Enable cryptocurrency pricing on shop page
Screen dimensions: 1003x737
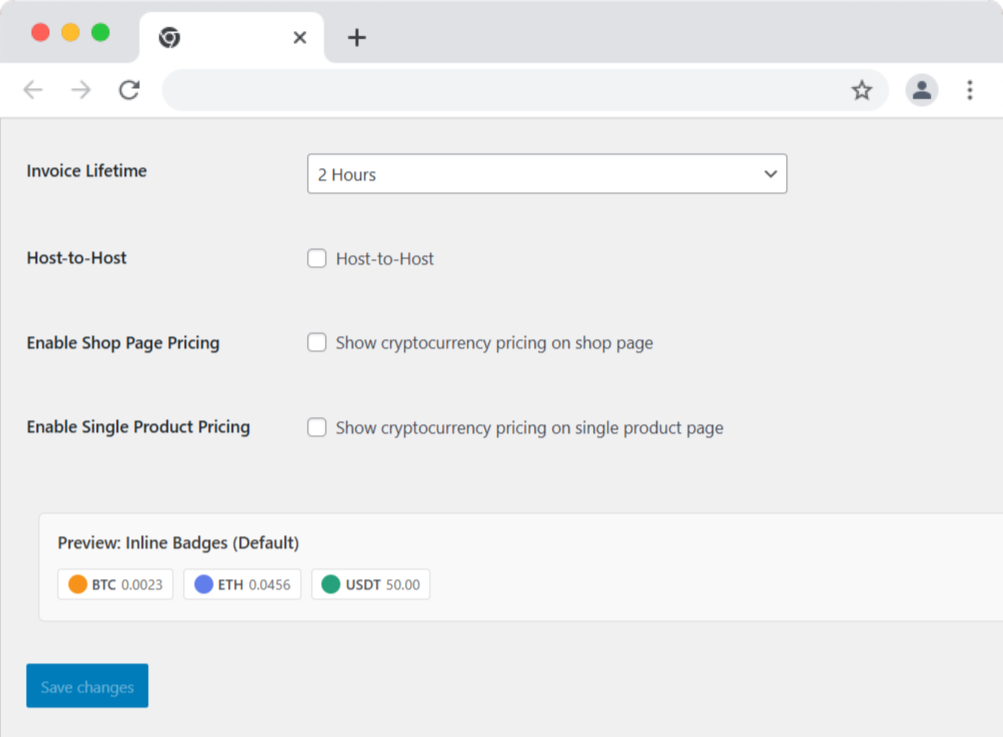click(317, 343)
